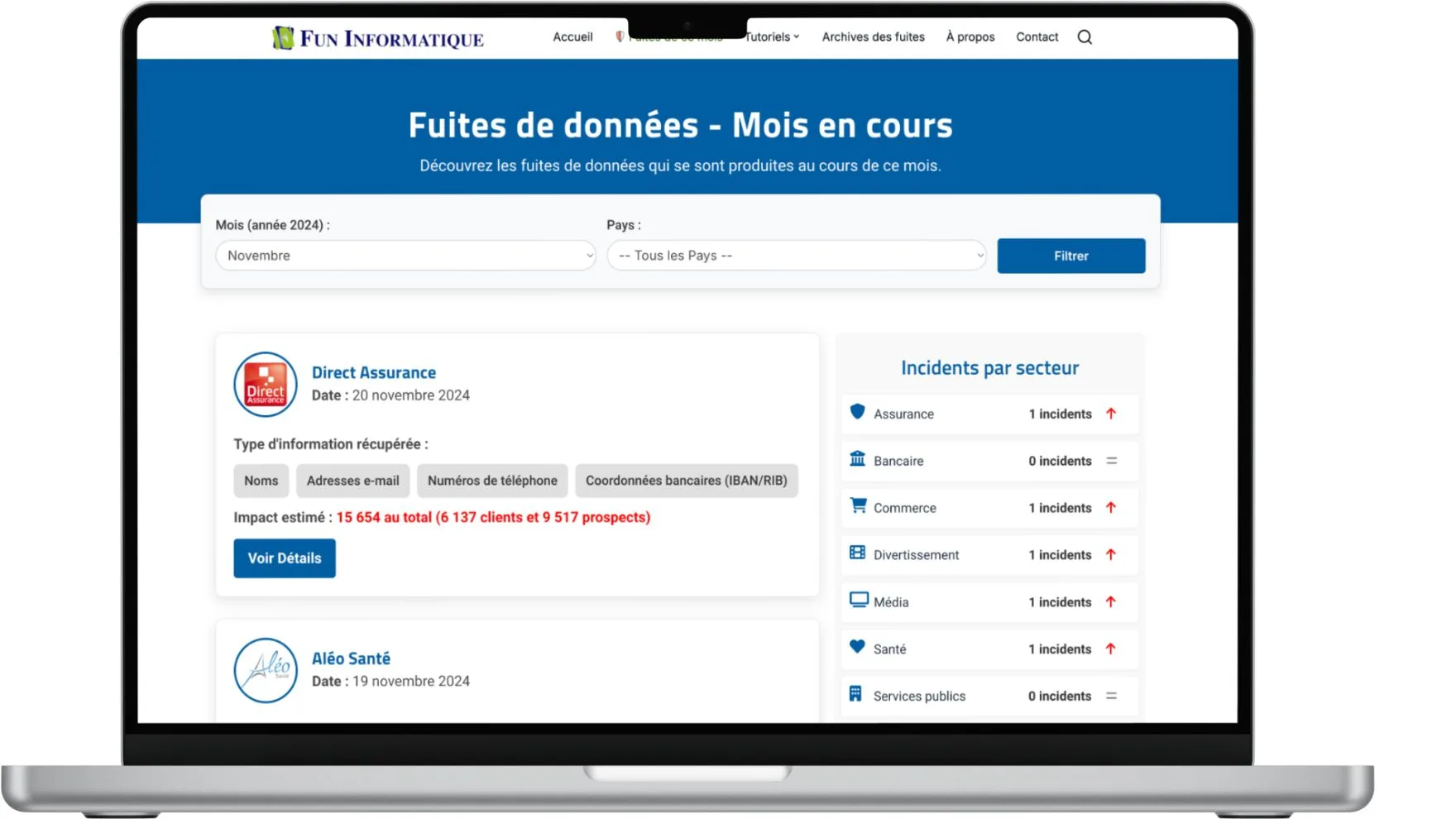Click the Adresses e-mail tag

pyautogui.click(x=353, y=481)
